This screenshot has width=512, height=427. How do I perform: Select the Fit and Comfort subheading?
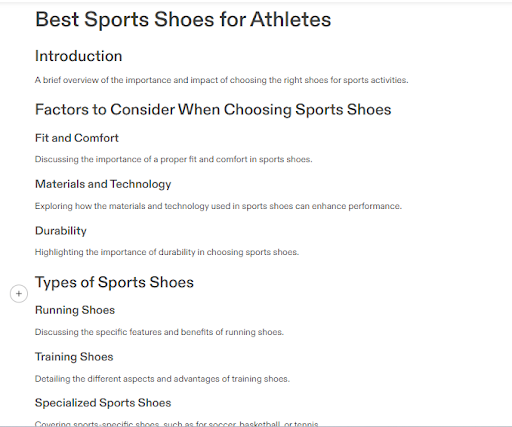pyautogui.click(x=77, y=138)
